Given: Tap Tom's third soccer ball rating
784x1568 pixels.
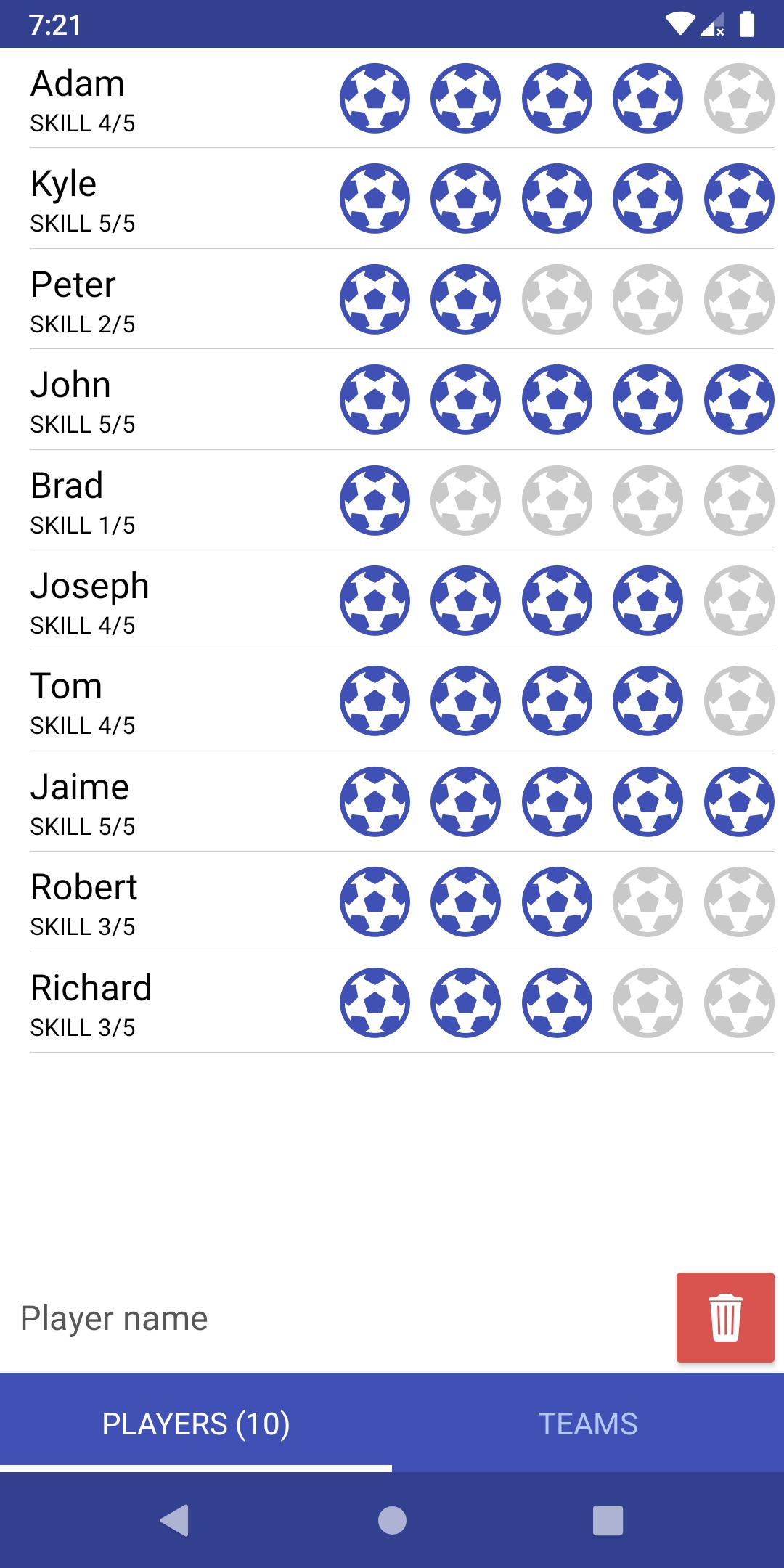Looking at the screenshot, I should pyautogui.click(x=557, y=701).
